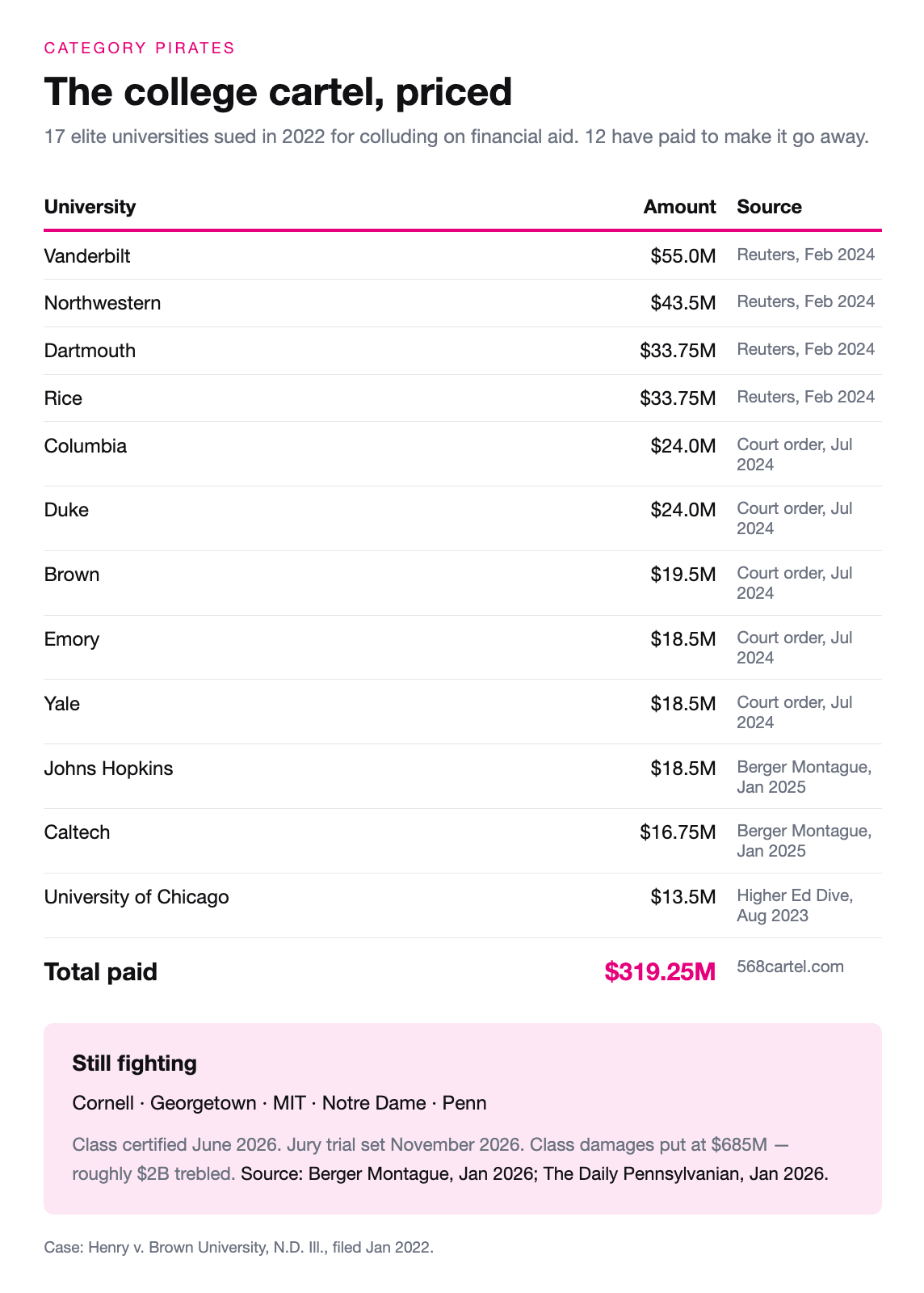Click Yale's Court order, Jul 2024 source
The image size is (924, 1293).
tap(795, 712)
